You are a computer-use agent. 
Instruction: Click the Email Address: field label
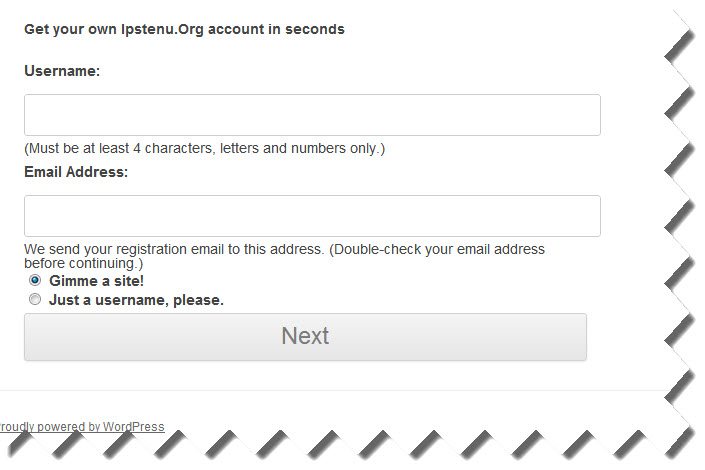(x=76, y=172)
